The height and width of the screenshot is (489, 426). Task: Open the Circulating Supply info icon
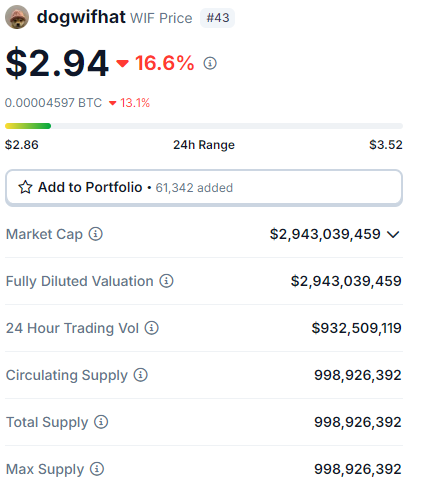[x=141, y=375]
